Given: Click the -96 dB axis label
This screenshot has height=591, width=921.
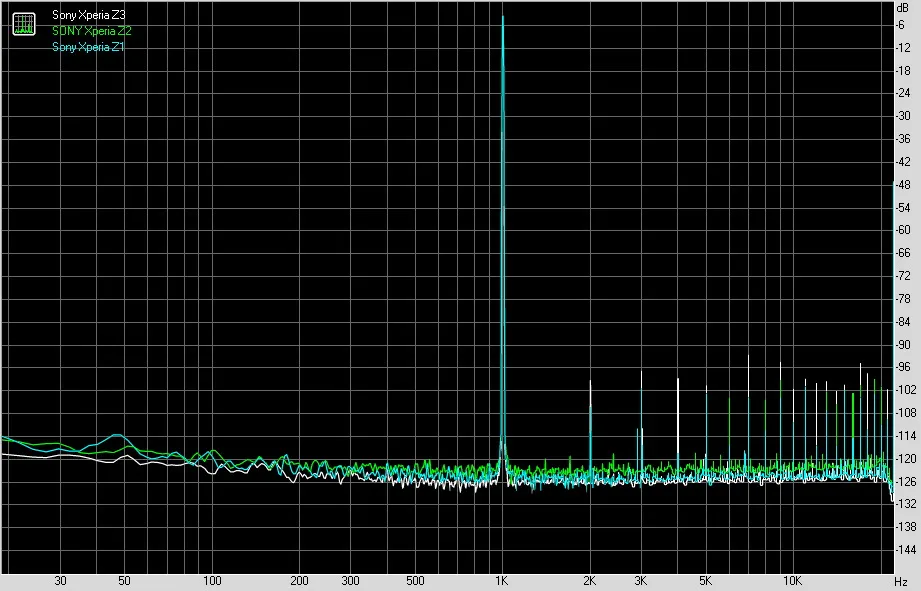Looking at the screenshot, I should click(x=903, y=367).
